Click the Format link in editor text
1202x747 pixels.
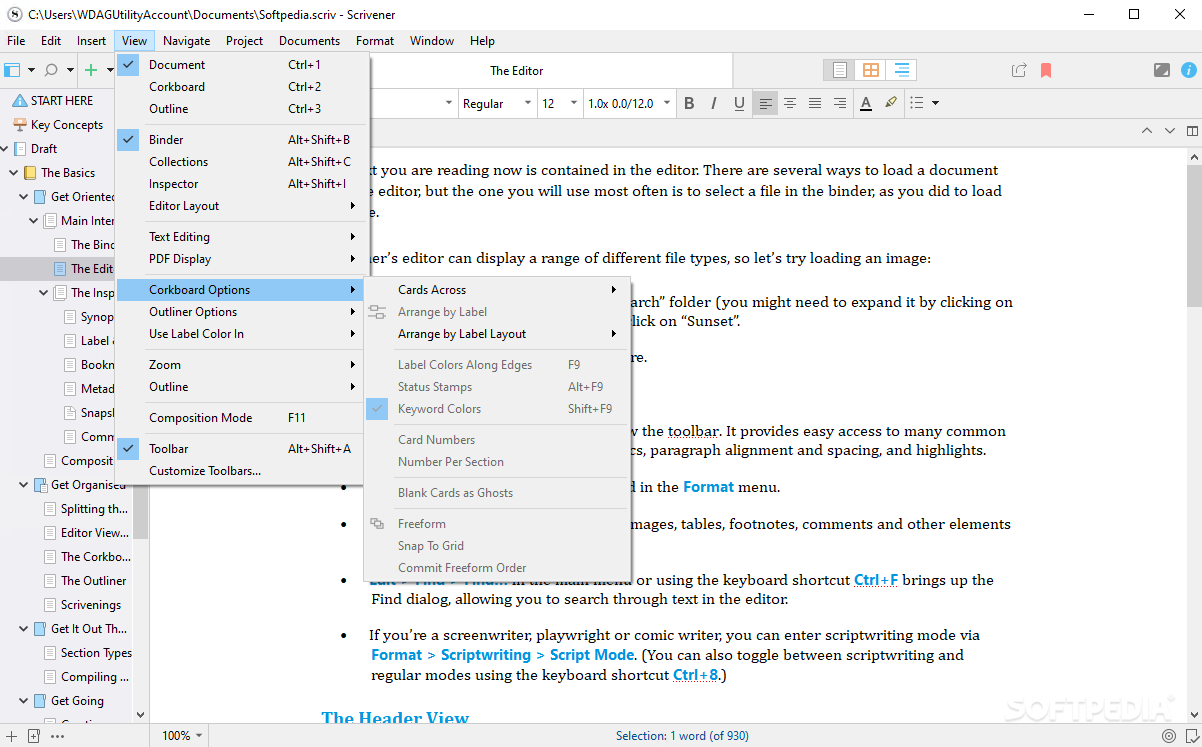click(709, 487)
